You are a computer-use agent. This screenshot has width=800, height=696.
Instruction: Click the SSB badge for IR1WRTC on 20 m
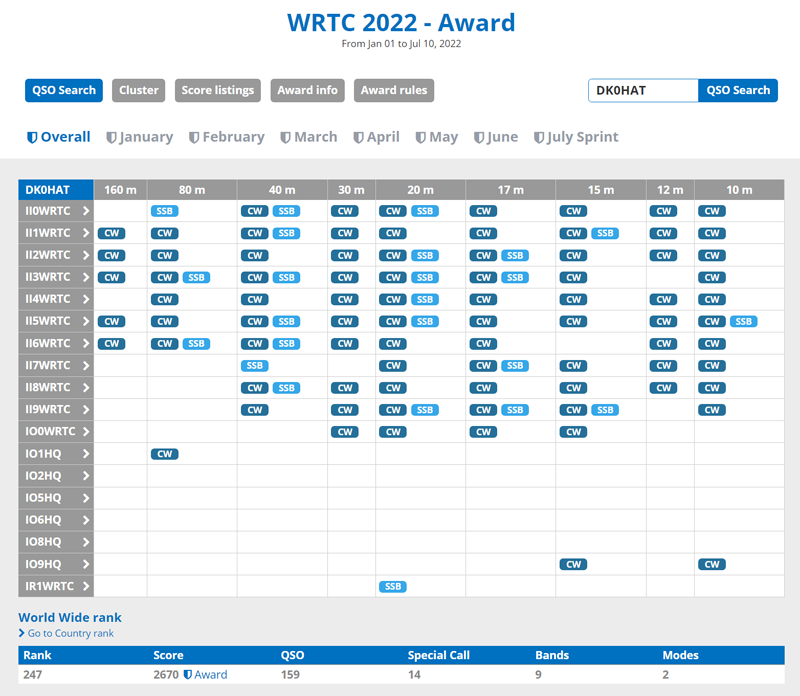click(x=393, y=586)
